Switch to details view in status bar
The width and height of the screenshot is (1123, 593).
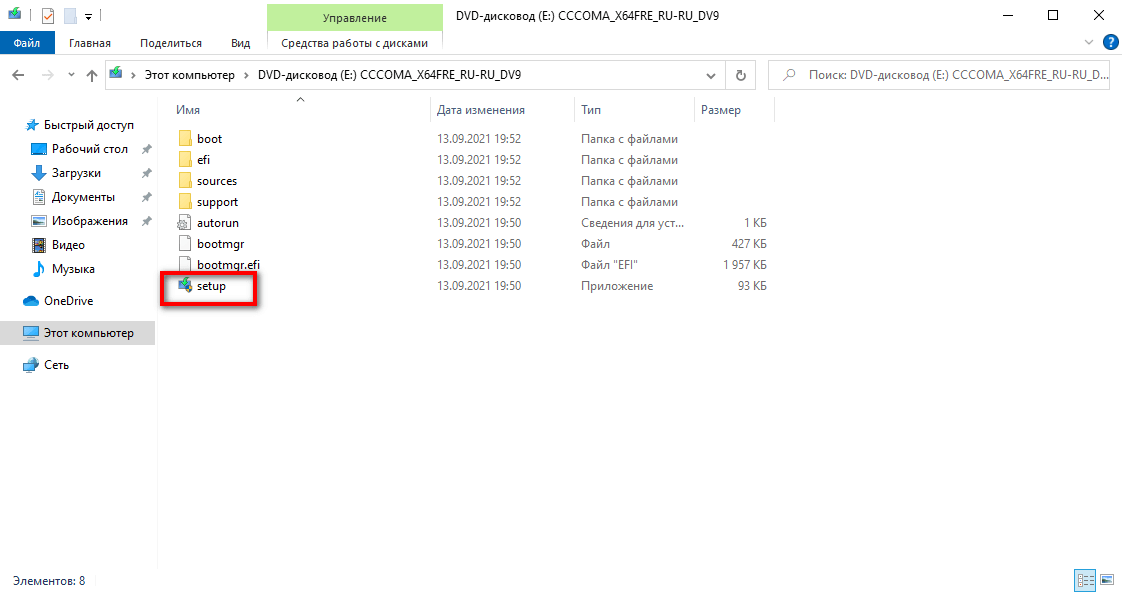click(x=1086, y=580)
